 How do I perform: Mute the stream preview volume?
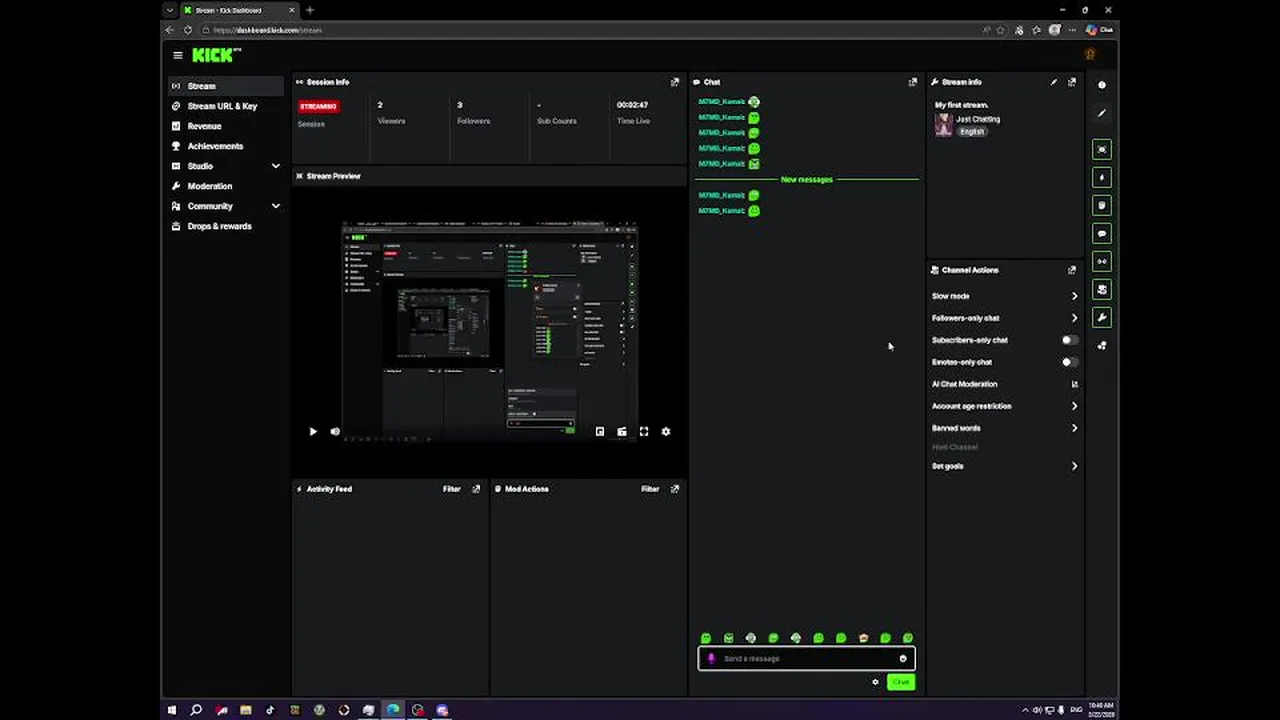[335, 432]
